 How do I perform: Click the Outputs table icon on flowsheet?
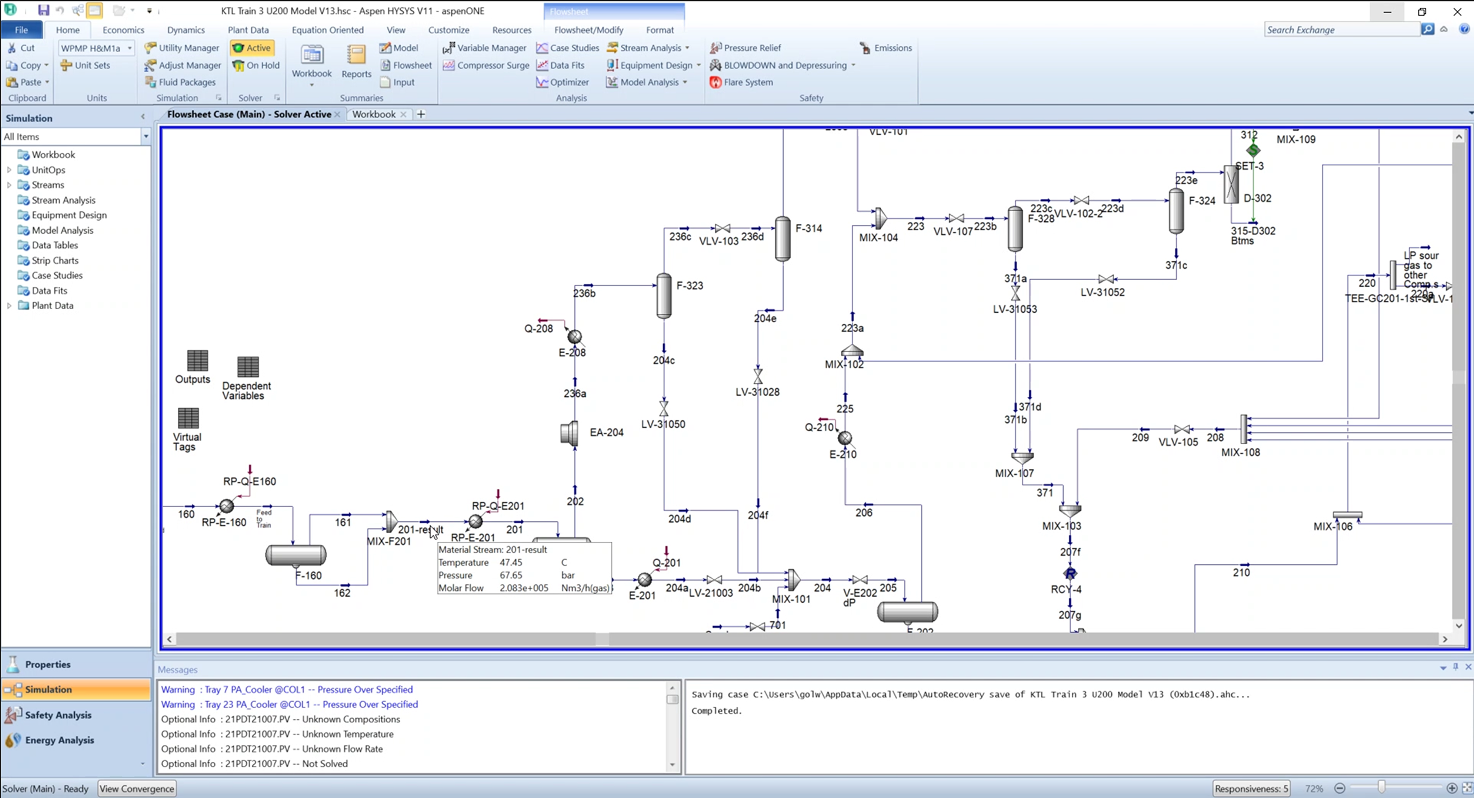point(197,361)
